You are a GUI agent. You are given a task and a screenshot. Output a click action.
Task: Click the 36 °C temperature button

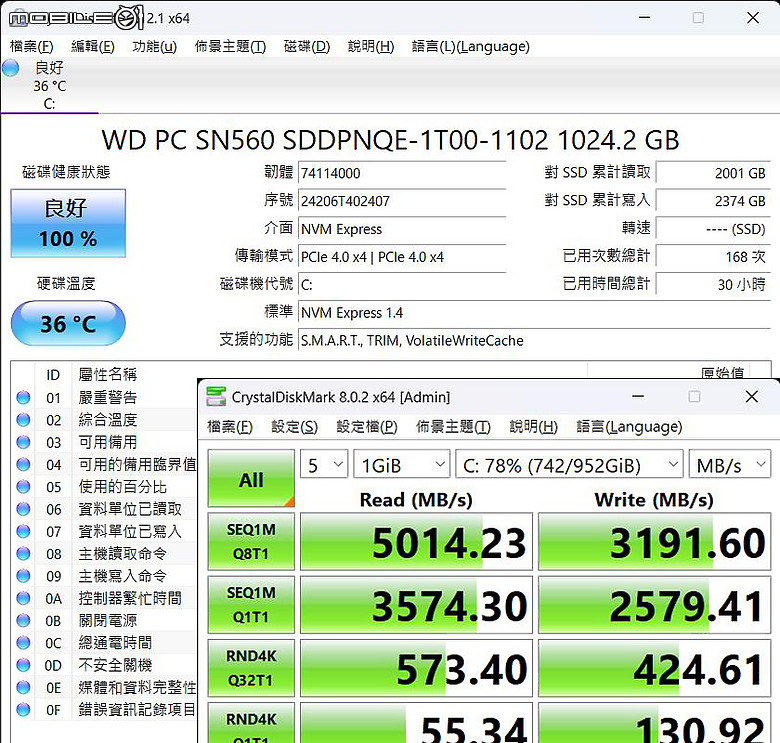point(68,323)
